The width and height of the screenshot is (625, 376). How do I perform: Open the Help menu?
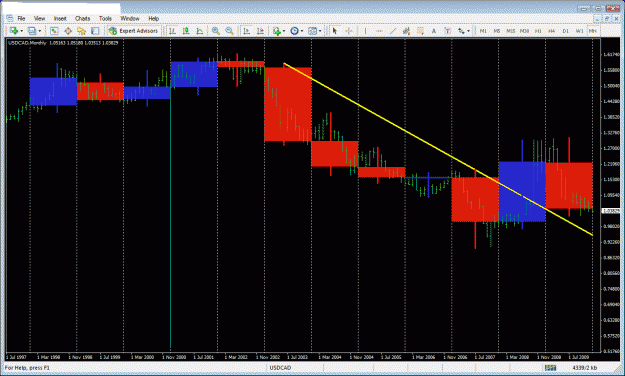click(x=153, y=18)
